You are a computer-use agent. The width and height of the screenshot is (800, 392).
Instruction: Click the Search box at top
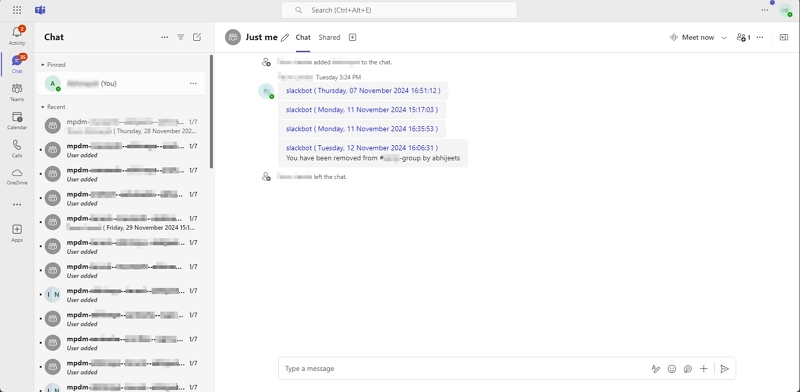pos(399,10)
